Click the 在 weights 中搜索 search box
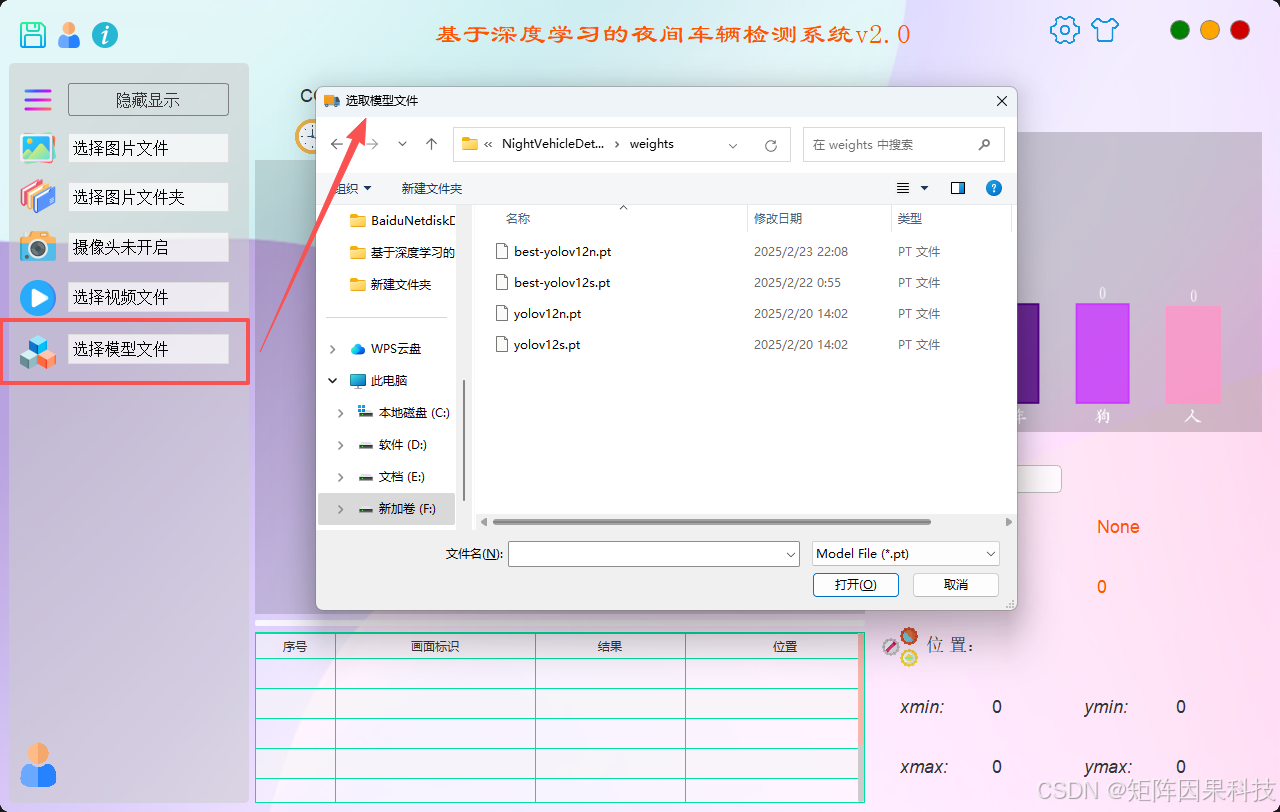Viewport: 1280px width, 812px height. [904, 144]
